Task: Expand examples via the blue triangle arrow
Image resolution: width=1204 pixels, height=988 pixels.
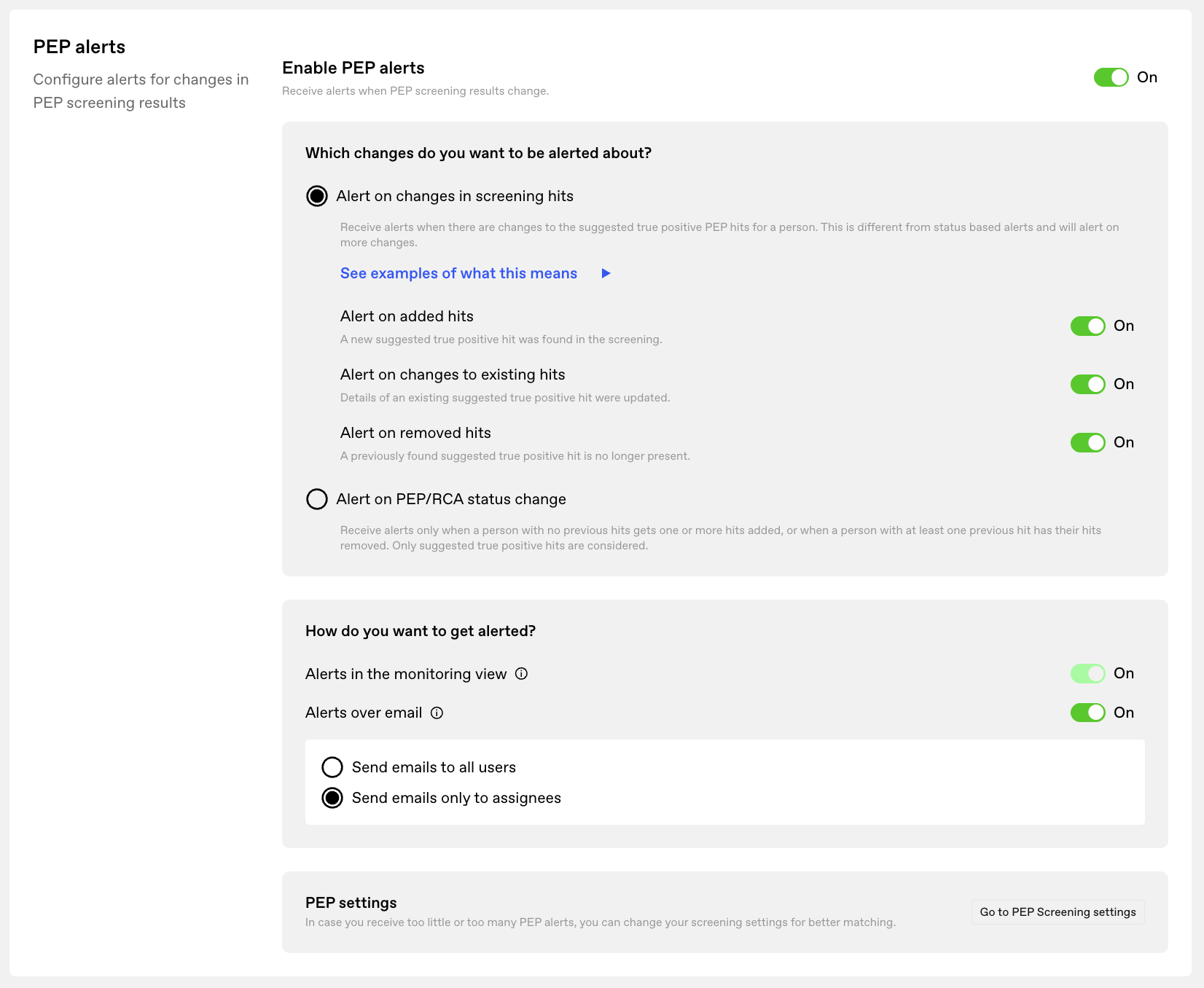Action: click(606, 273)
